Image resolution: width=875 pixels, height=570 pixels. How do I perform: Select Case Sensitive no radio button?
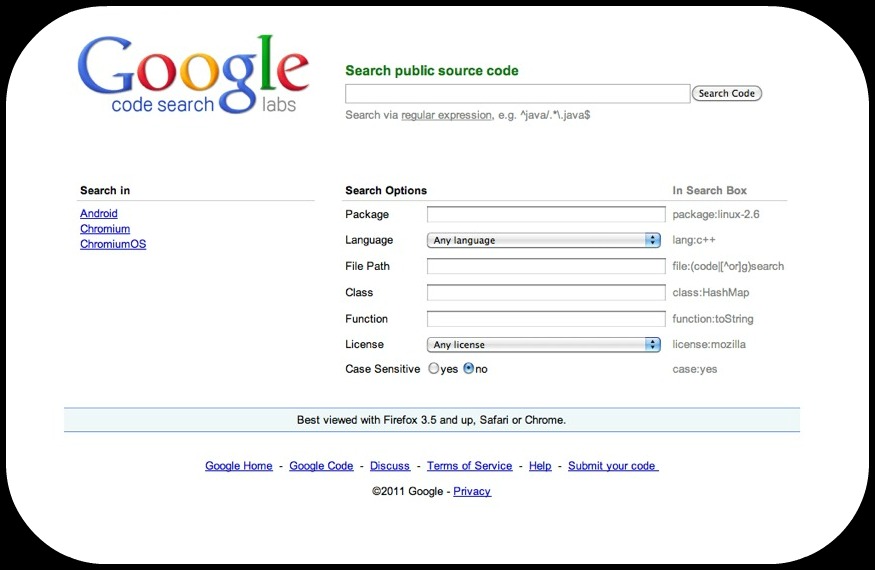pos(469,368)
